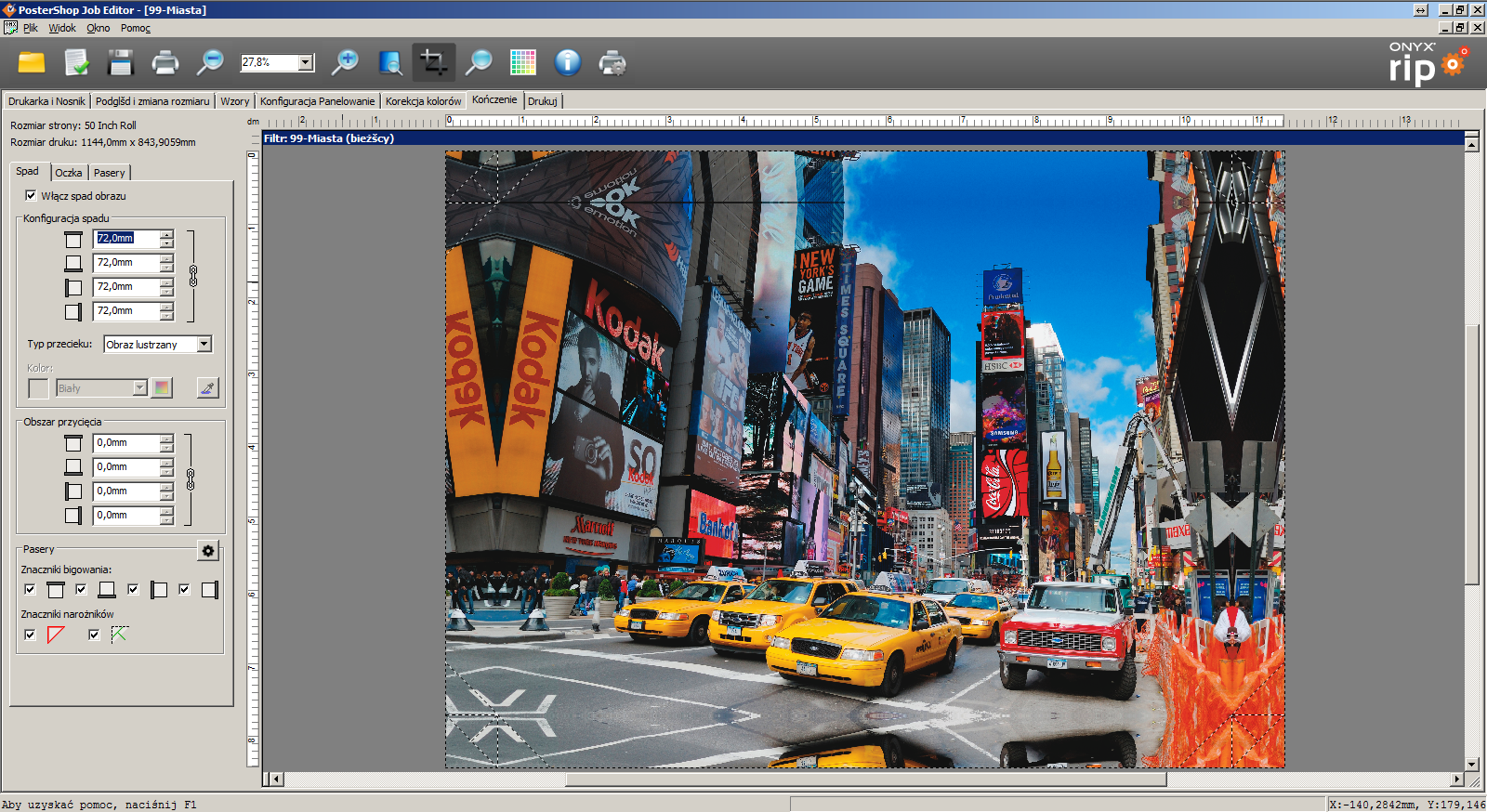Image resolution: width=1487 pixels, height=812 pixels.
Task: Open the Pomoc menu
Action: coord(136,28)
